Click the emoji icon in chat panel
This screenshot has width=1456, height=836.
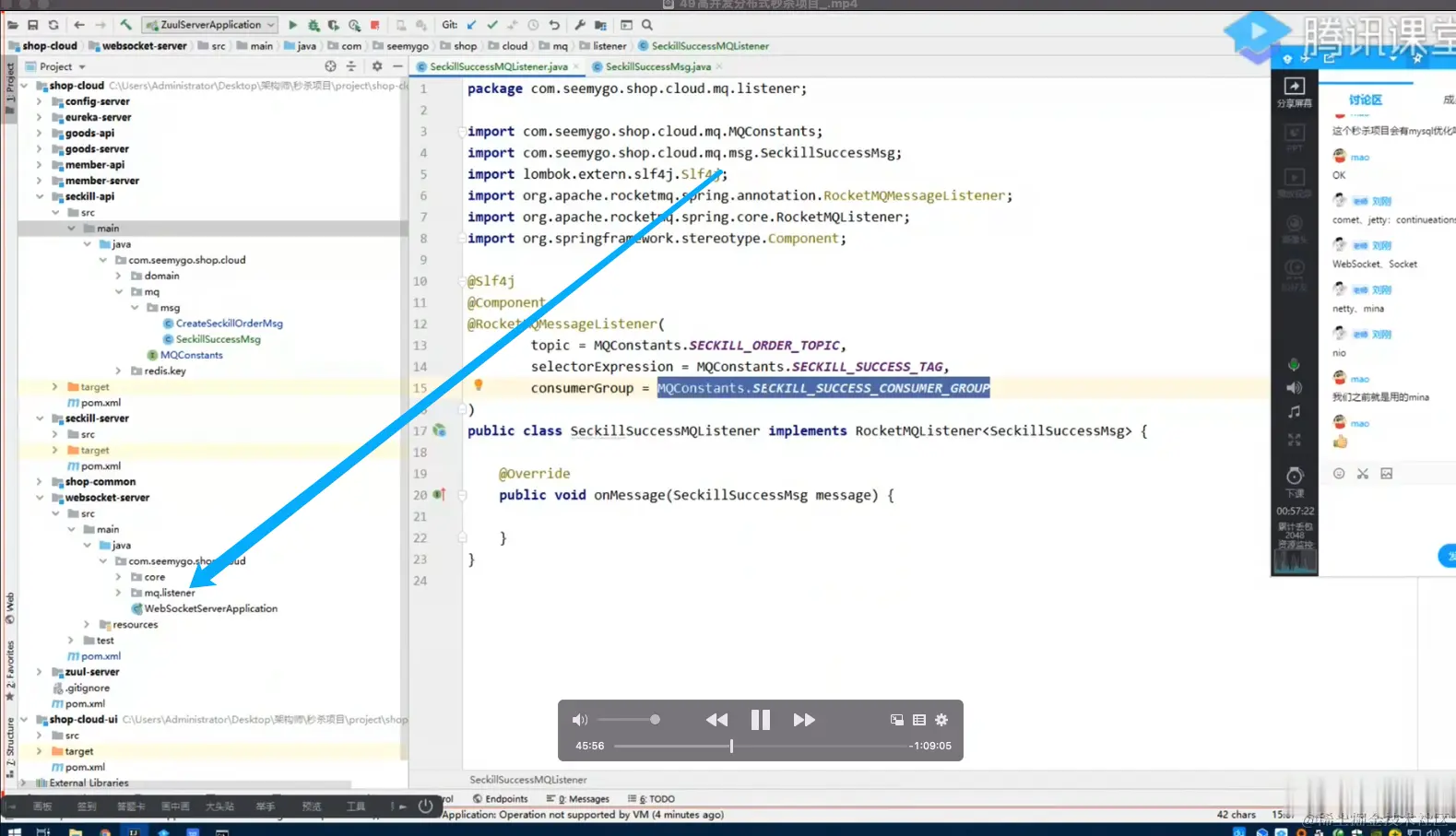click(x=1339, y=474)
